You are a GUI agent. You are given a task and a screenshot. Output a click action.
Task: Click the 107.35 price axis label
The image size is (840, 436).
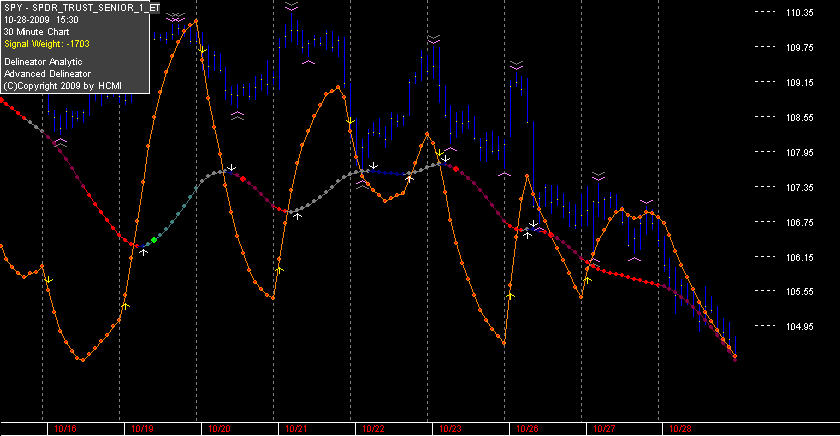799,187
